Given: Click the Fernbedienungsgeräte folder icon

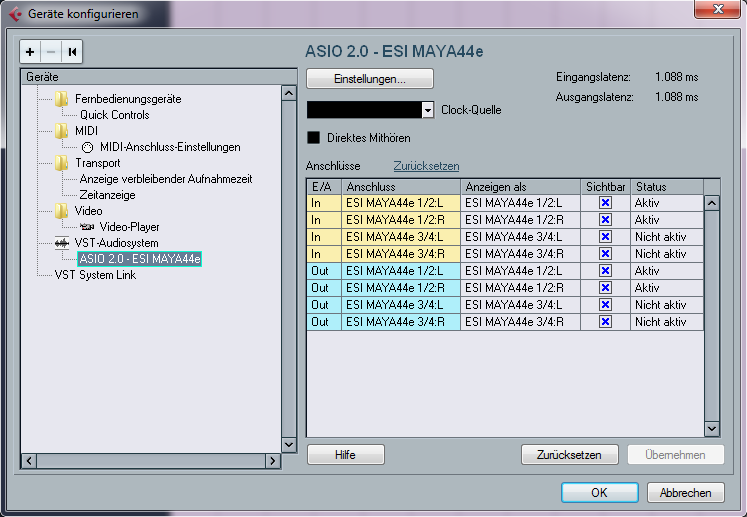Looking at the screenshot, I should 61,99.
